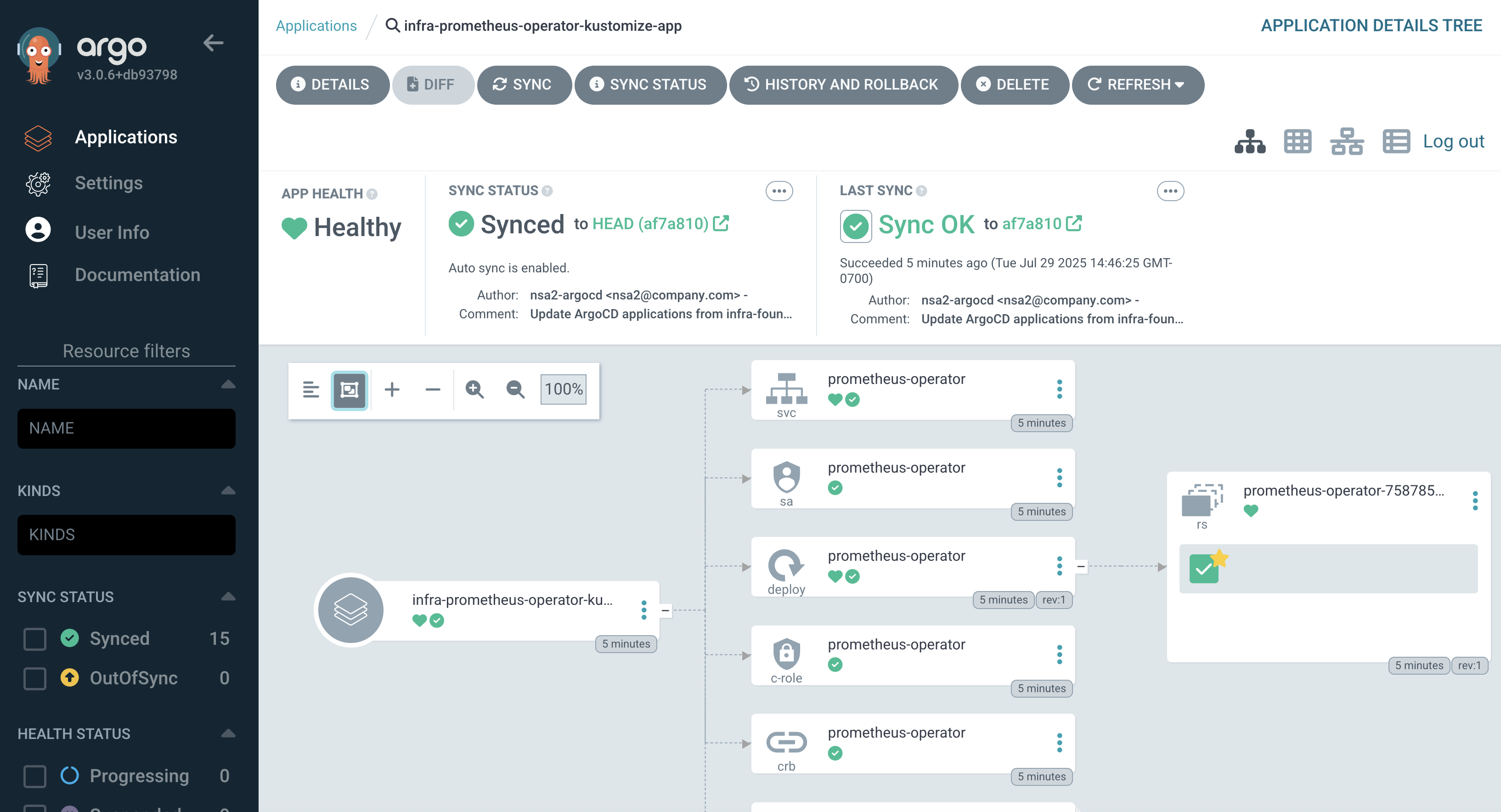Click the SYNC STATUS help icon
1501x812 pixels.
point(547,191)
